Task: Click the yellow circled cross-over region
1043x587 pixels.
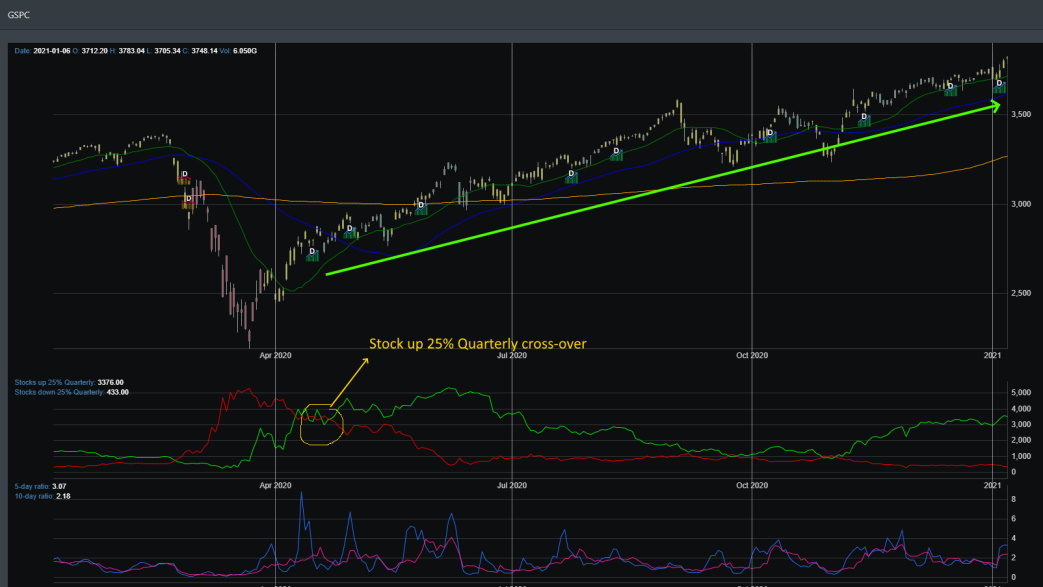Action: click(321, 424)
